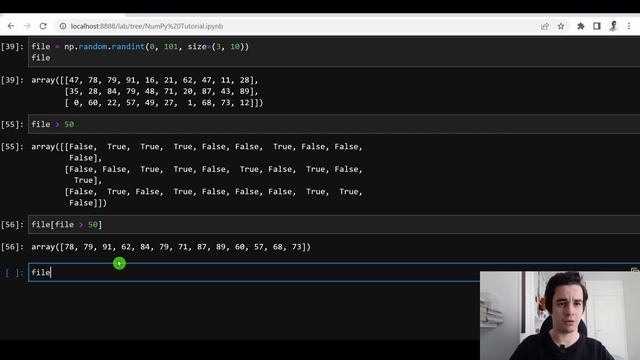Open the browser extensions puzzle icon
Screen dimensions: 640x360
pyautogui.click(x=580, y=26)
